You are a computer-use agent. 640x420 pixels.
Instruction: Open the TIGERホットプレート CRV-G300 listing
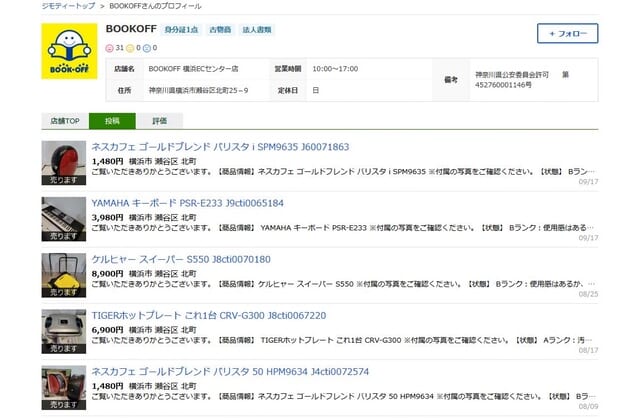point(209,316)
